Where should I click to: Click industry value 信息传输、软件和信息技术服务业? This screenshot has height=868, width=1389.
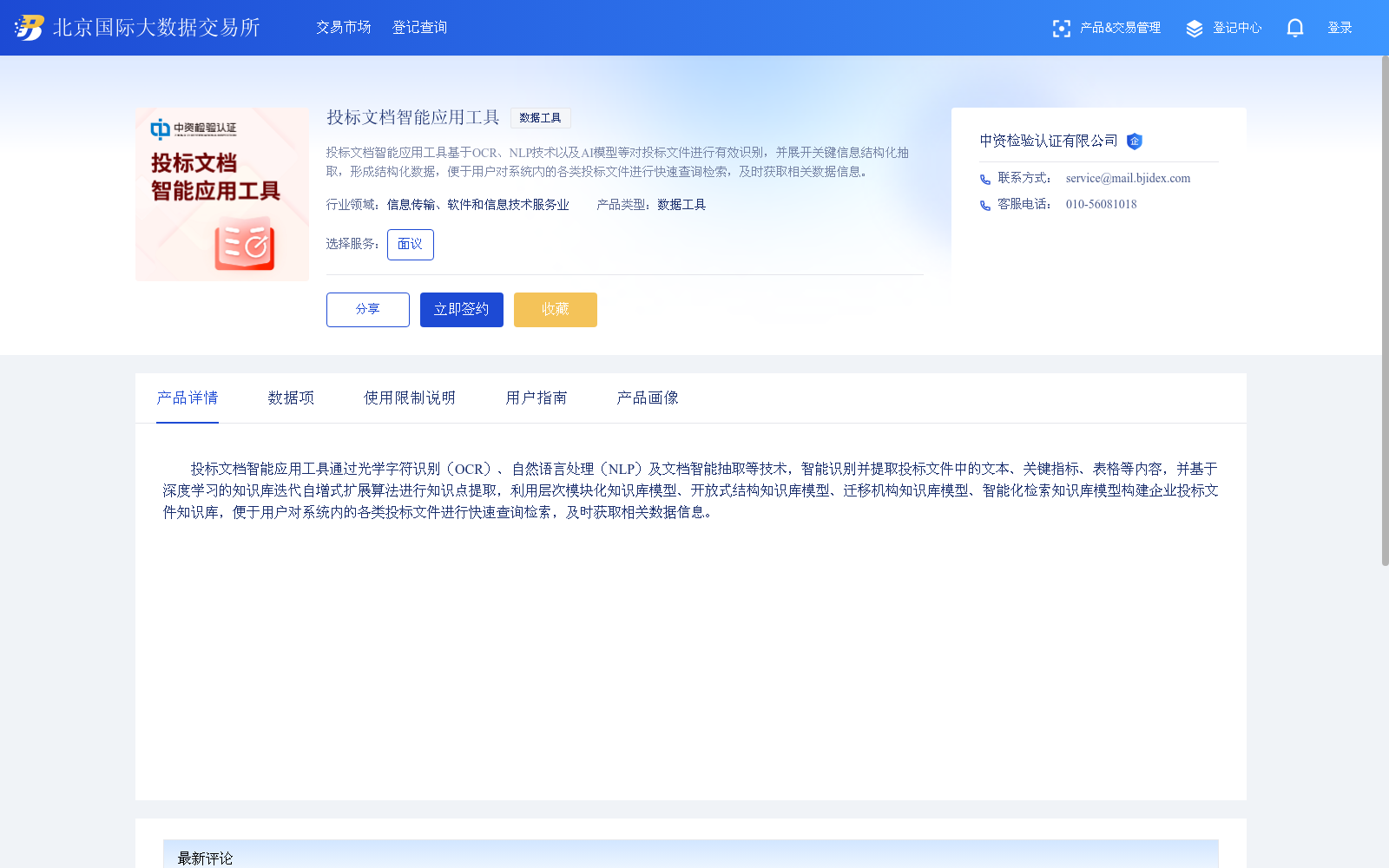click(x=478, y=205)
